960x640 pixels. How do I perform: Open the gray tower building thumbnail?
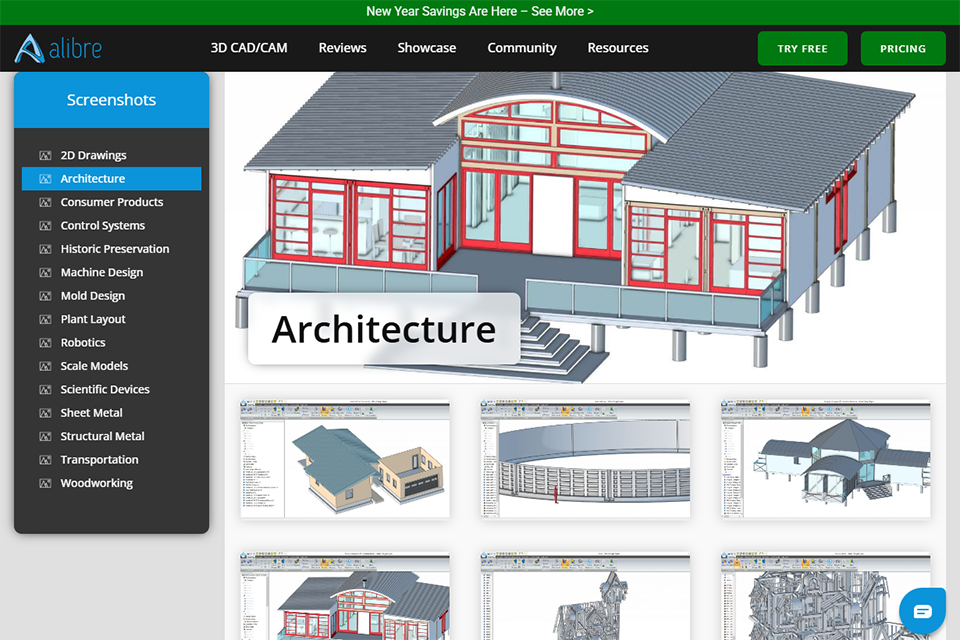pyautogui.click(x=585, y=597)
